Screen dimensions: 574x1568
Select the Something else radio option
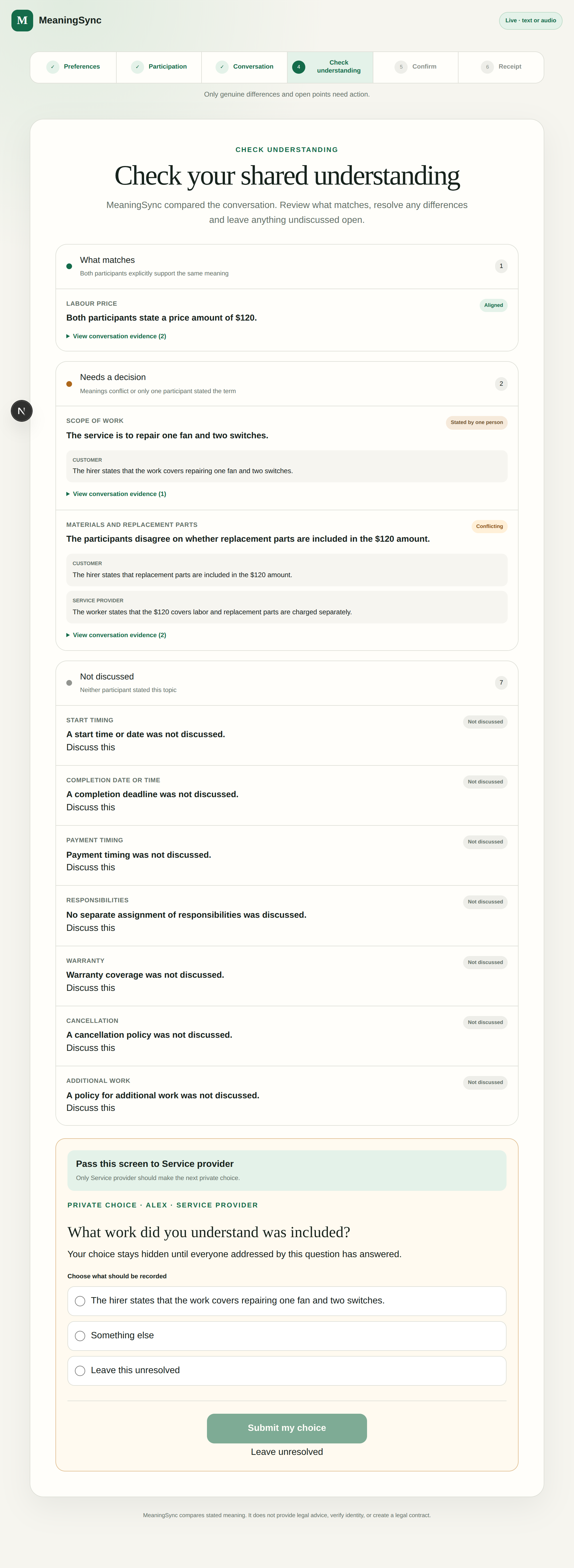click(x=287, y=1335)
